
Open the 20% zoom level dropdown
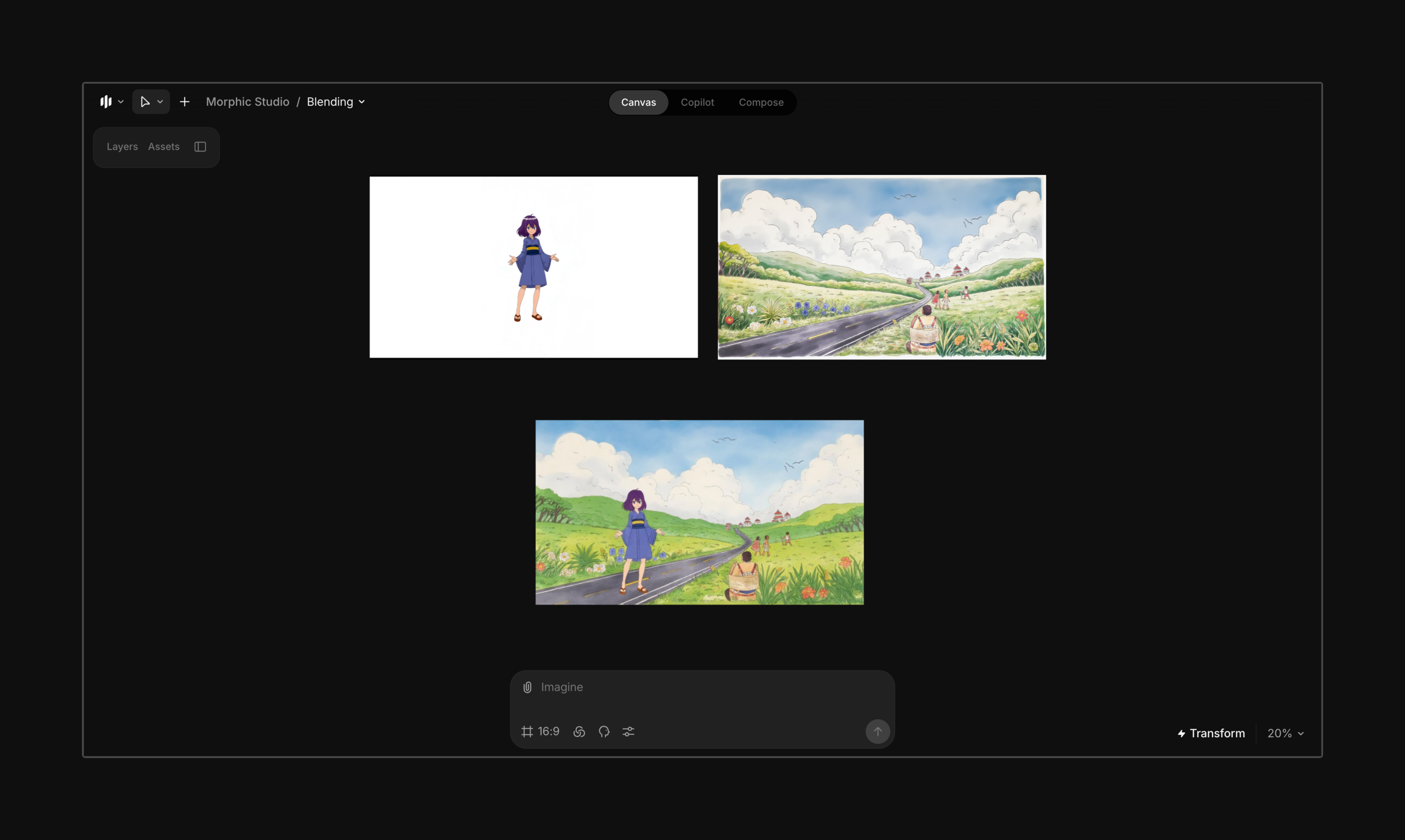1285,734
